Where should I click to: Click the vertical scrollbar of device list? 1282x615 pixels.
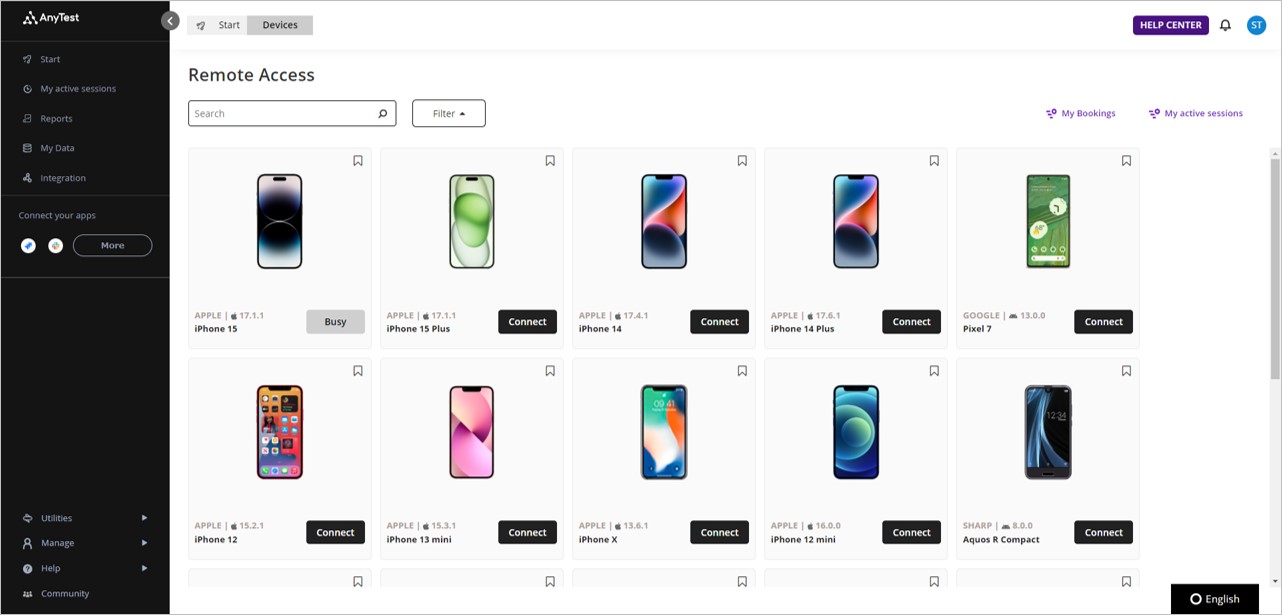click(1275, 270)
